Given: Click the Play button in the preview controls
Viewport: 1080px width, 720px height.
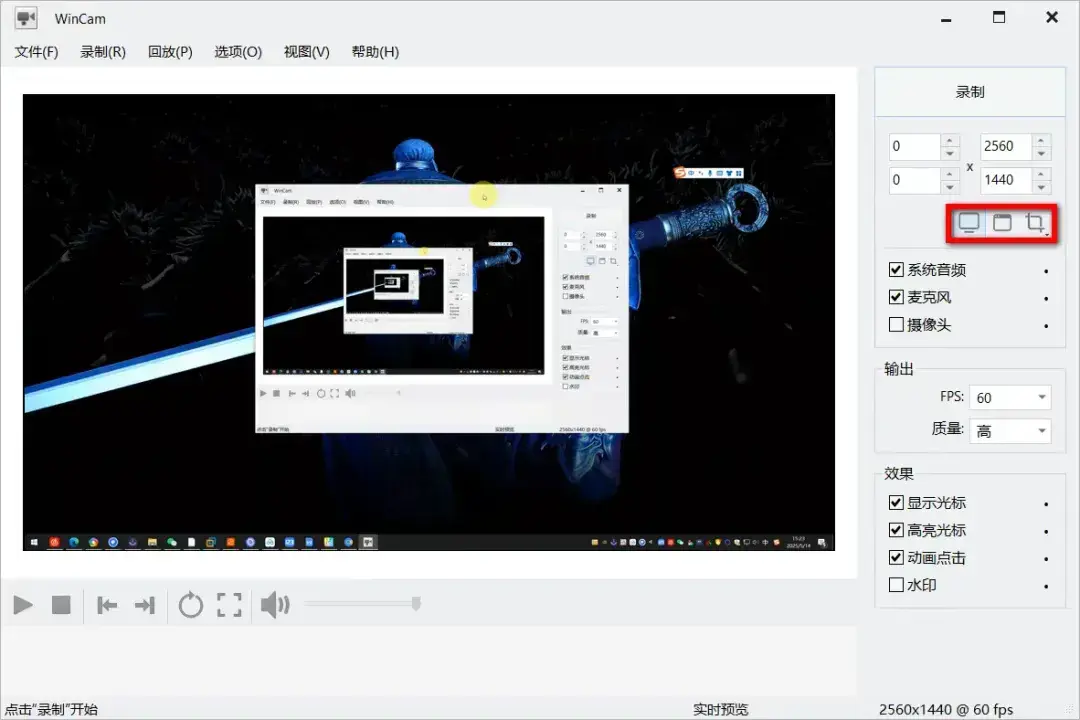Looking at the screenshot, I should click(x=22, y=604).
